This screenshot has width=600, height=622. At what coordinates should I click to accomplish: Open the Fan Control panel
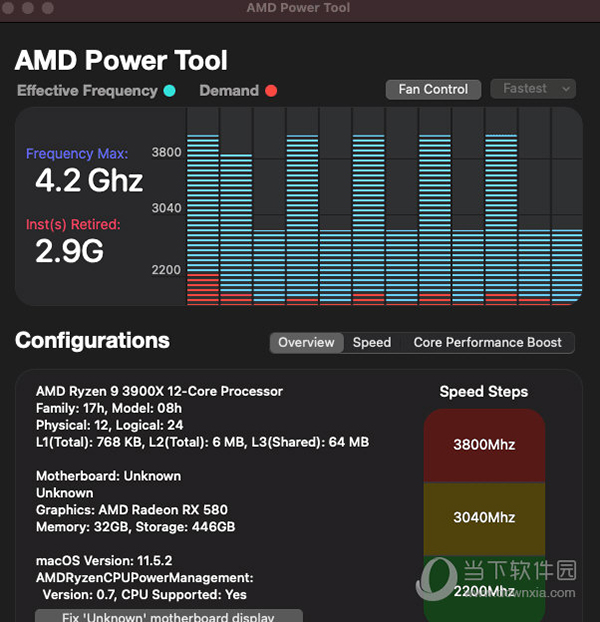(433, 89)
